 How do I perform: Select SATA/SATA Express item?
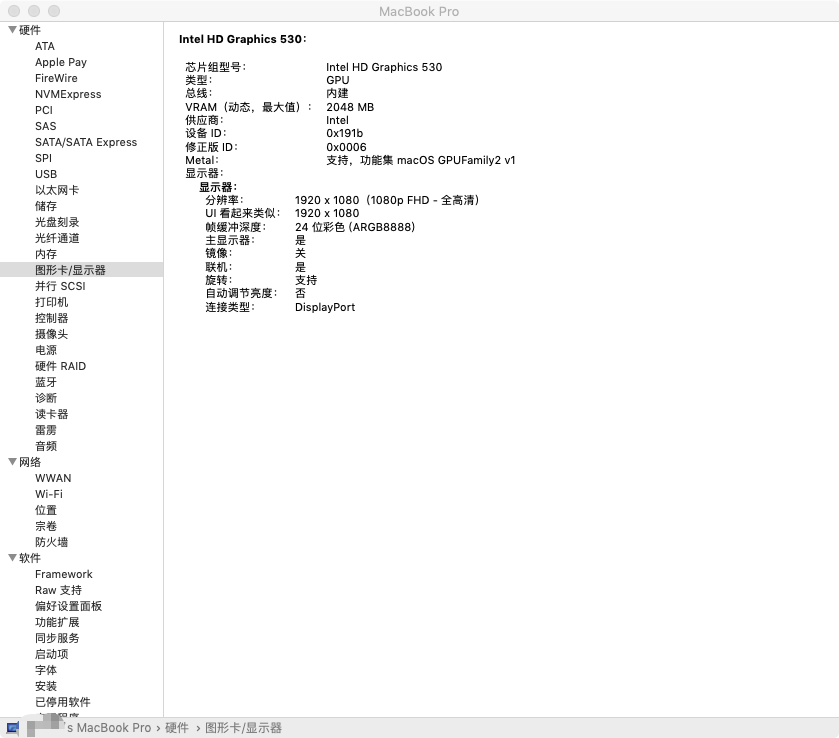(x=86, y=142)
